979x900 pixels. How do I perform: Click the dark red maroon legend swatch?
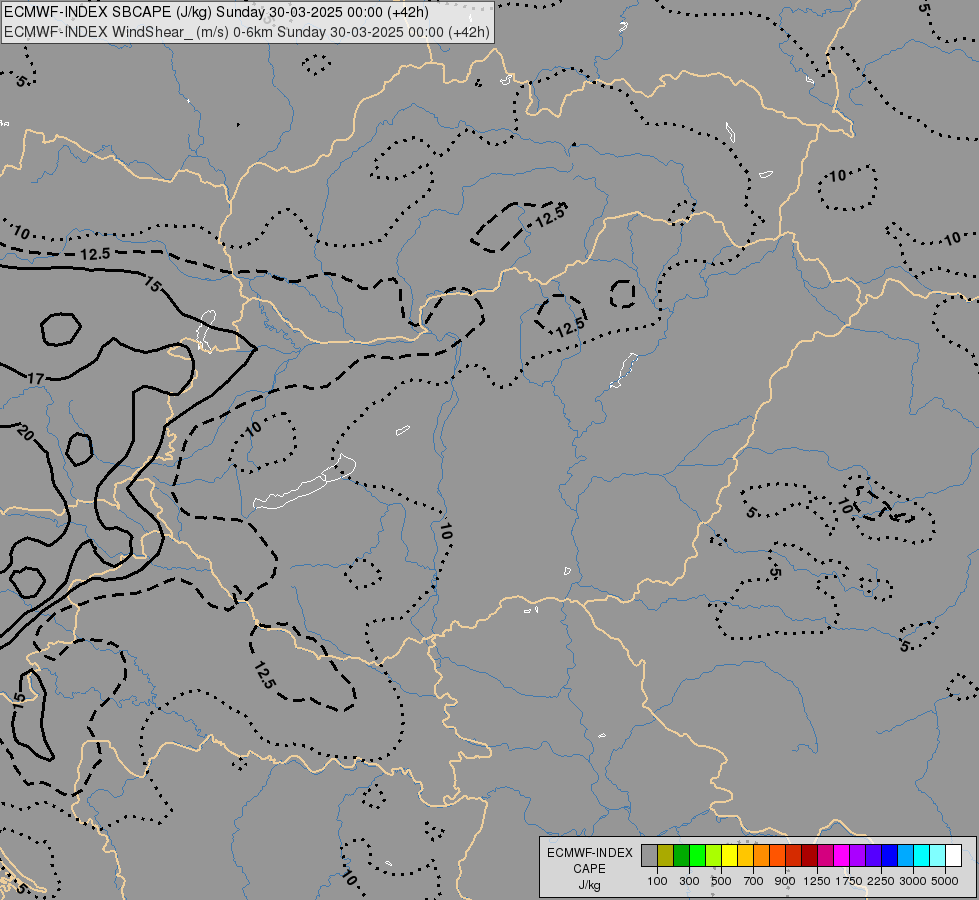pyautogui.click(x=810, y=855)
